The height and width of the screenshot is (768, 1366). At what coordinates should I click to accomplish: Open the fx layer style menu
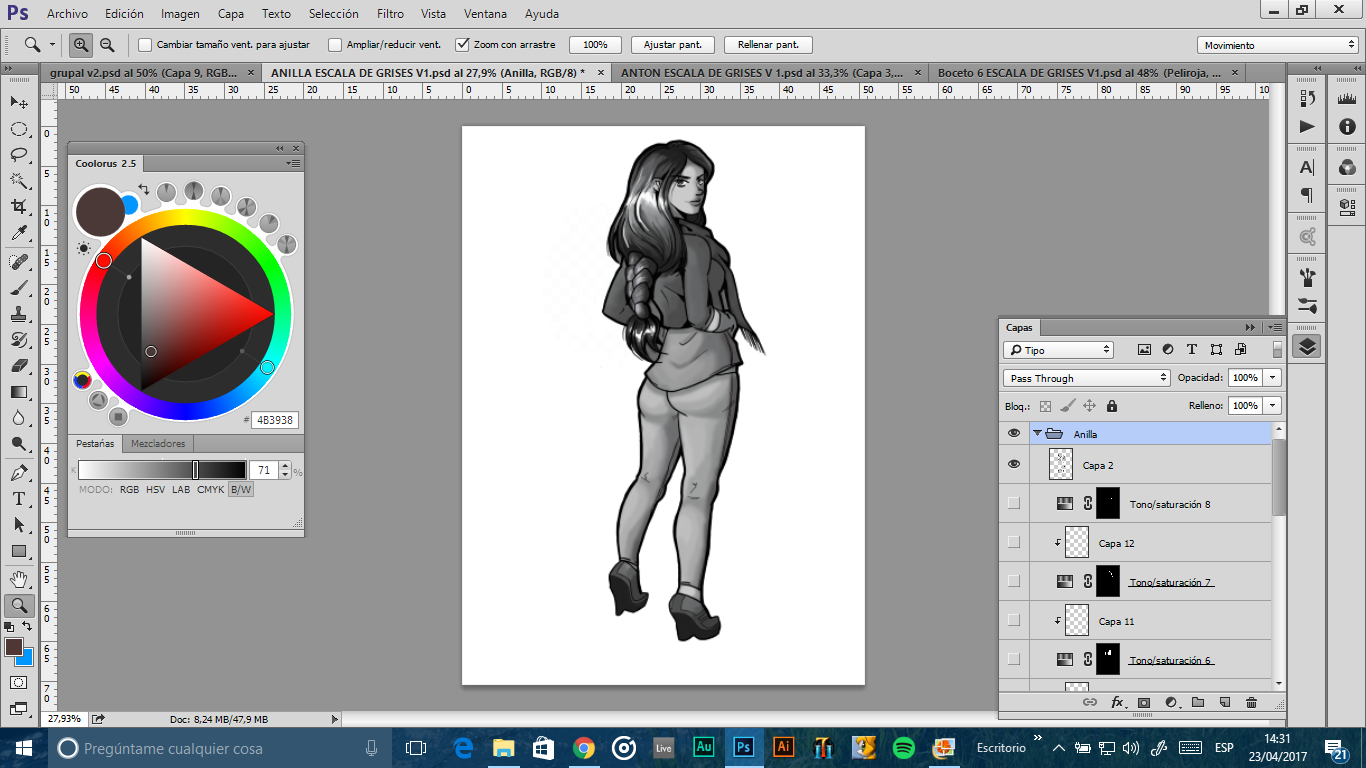click(1118, 703)
